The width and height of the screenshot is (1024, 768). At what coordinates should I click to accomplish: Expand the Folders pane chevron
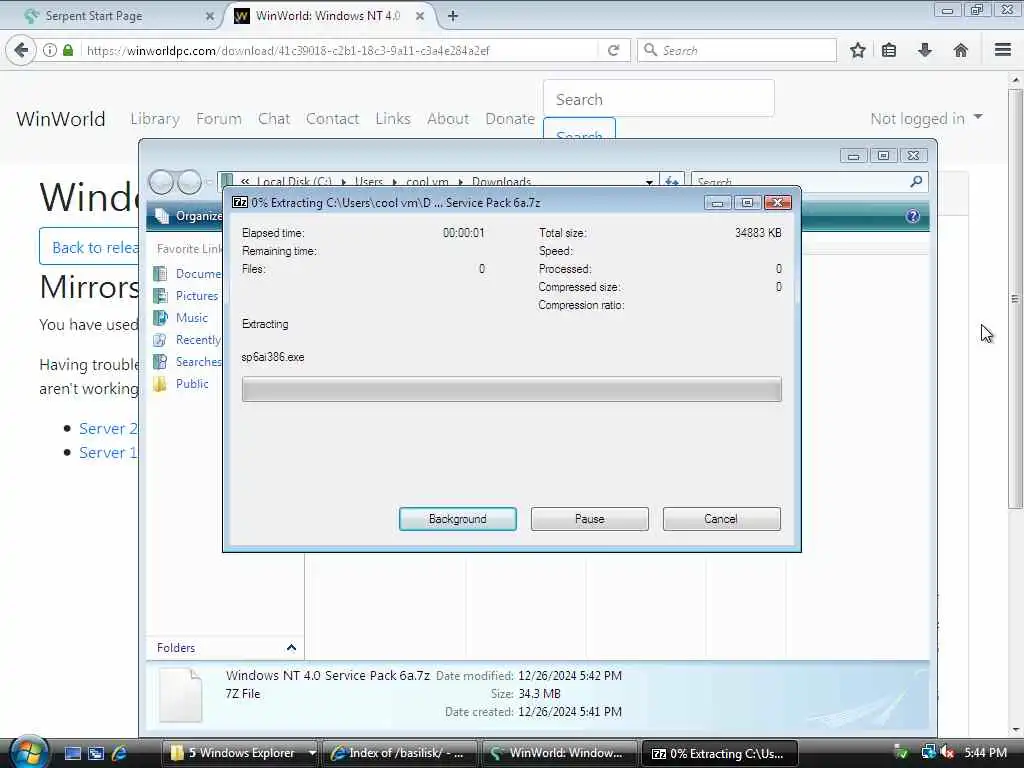pyautogui.click(x=291, y=648)
